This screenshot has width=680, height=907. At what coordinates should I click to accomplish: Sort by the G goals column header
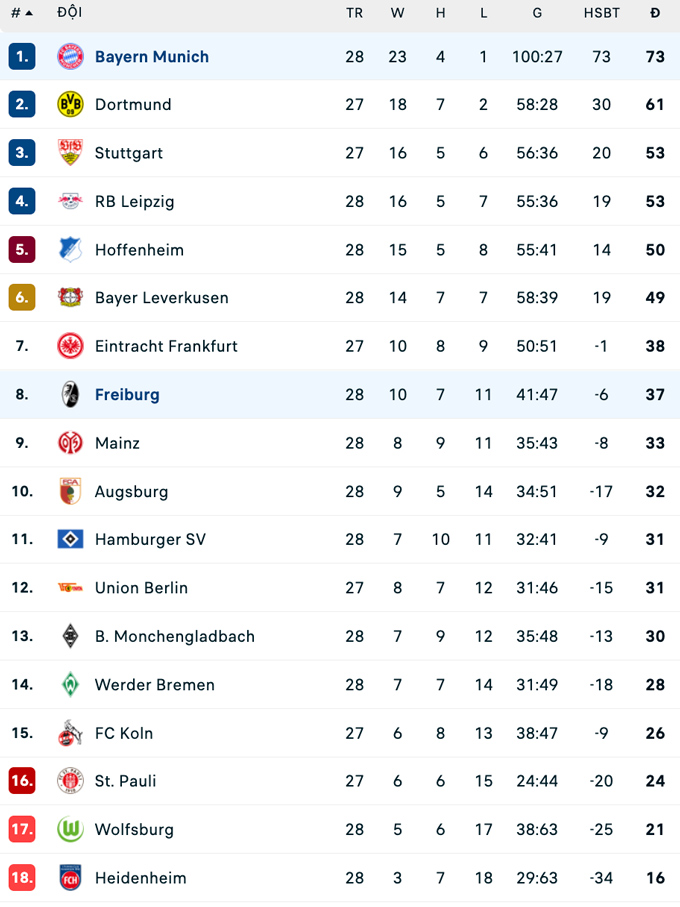(x=537, y=13)
